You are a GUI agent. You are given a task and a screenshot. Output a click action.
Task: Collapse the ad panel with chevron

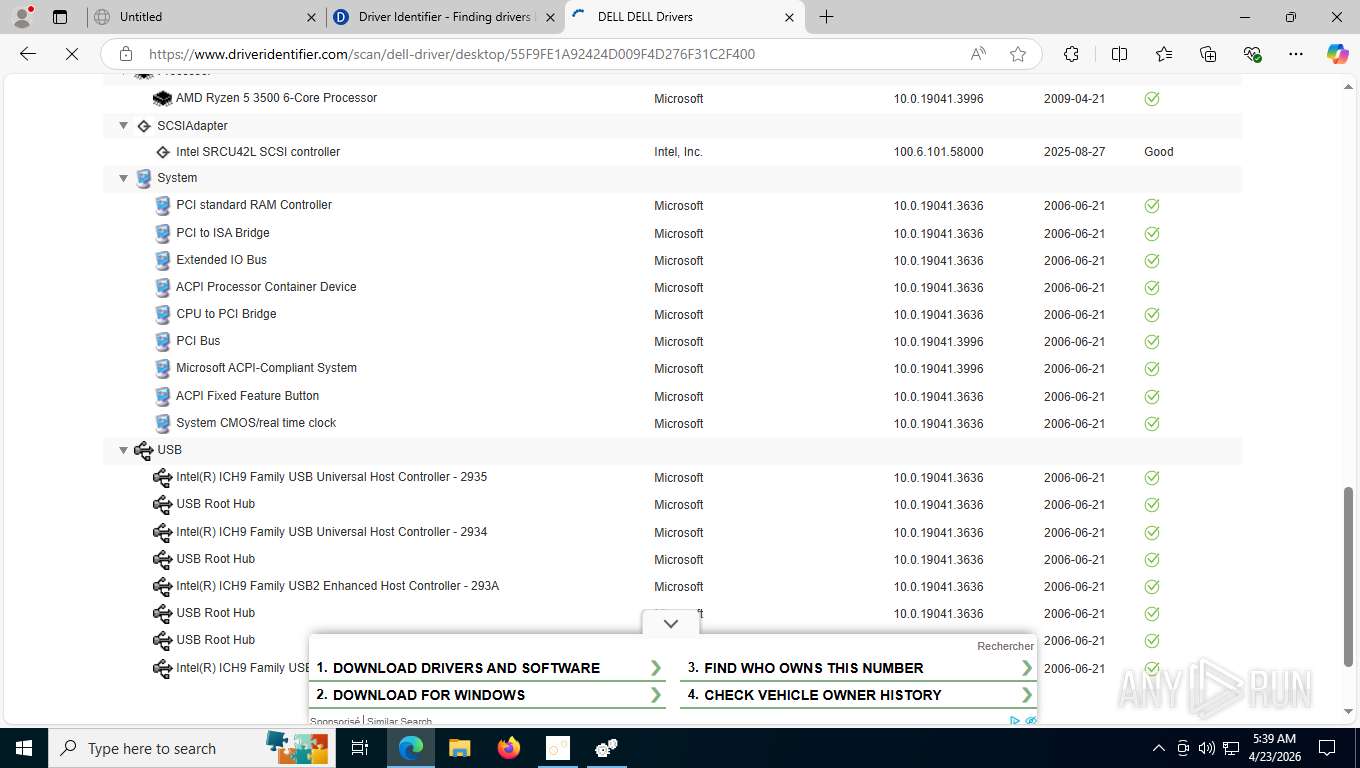[671, 623]
